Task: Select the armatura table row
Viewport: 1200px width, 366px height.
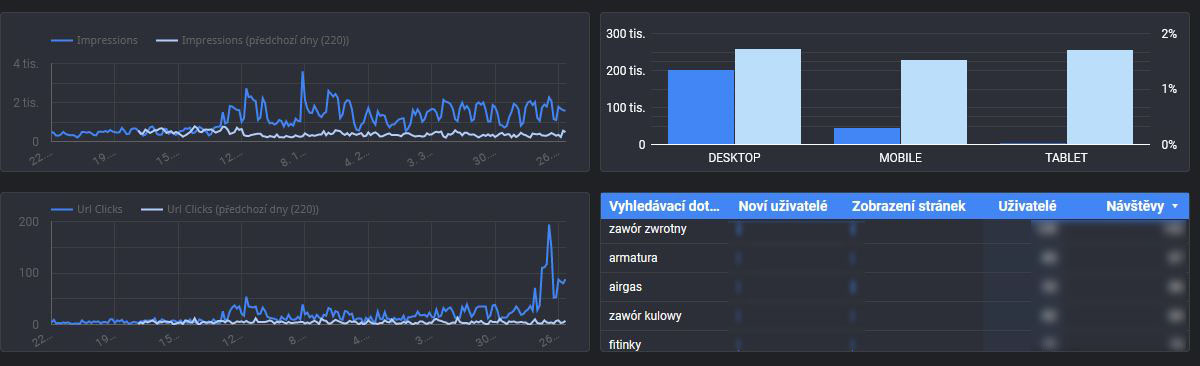Action: click(895, 258)
